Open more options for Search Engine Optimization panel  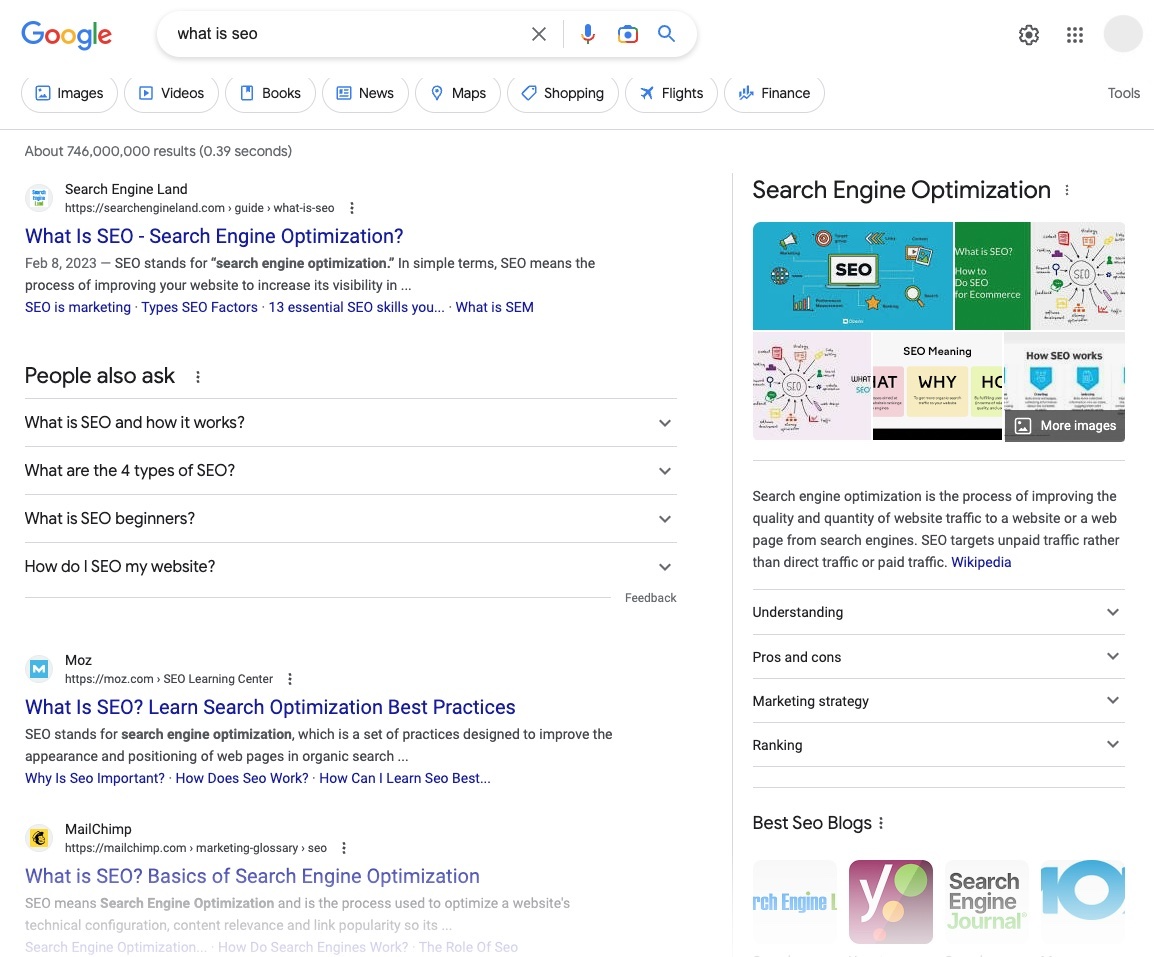pyautogui.click(x=1067, y=191)
